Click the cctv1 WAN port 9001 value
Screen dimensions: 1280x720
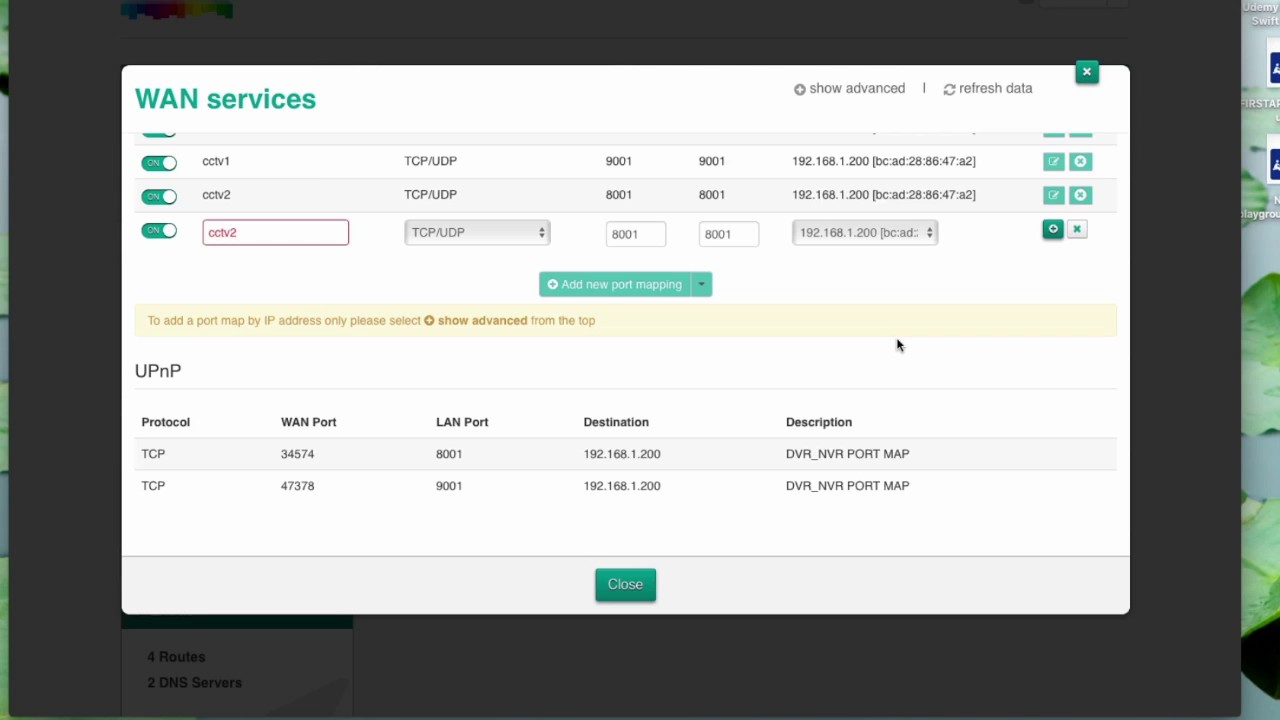pos(618,161)
